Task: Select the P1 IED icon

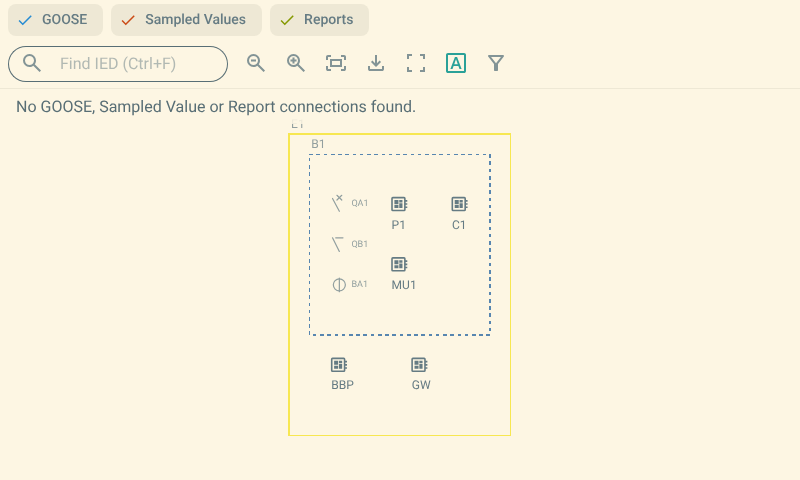Action: coord(399,204)
